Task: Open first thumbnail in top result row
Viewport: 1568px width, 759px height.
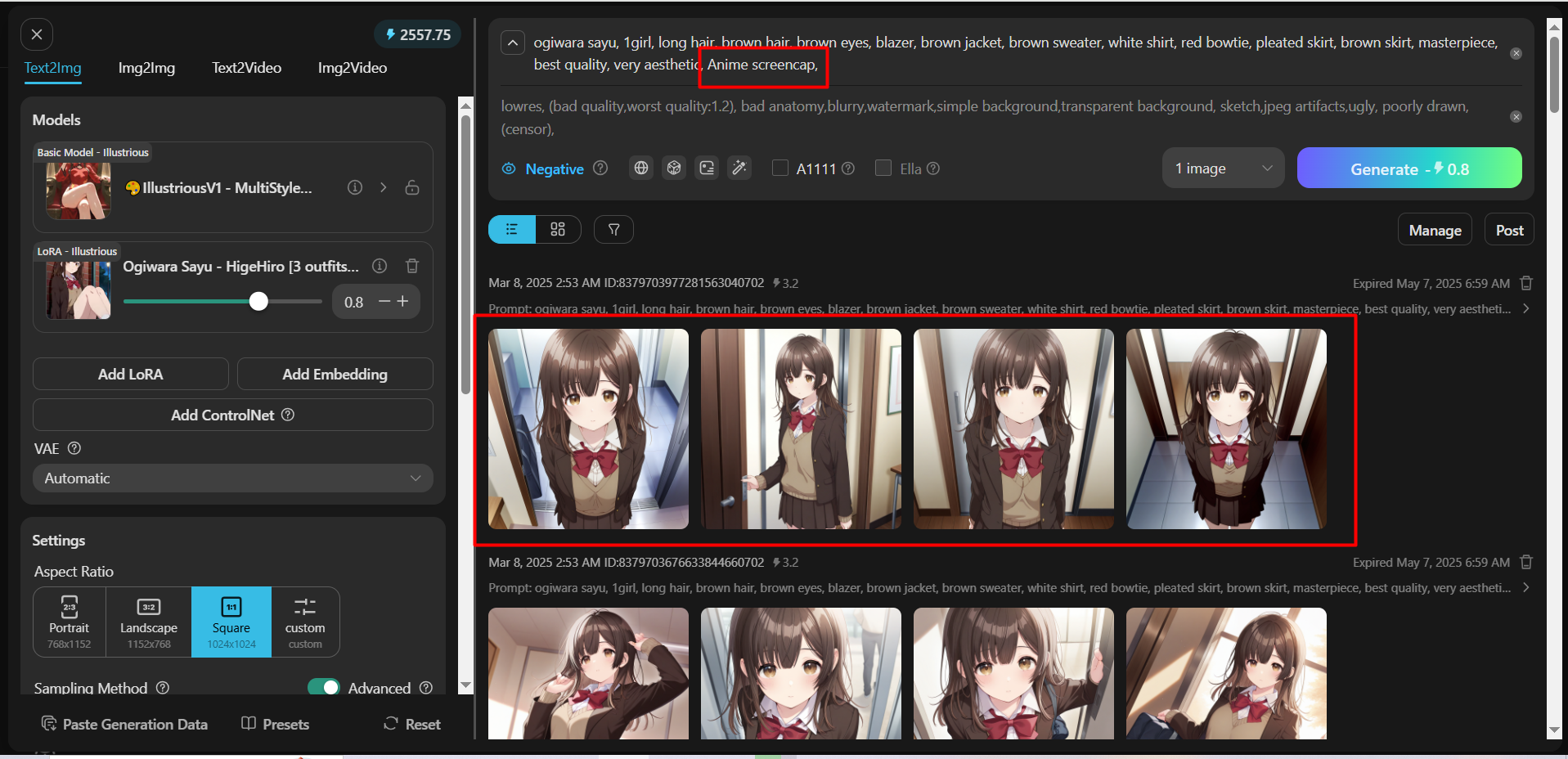Action: tap(588, 429)
